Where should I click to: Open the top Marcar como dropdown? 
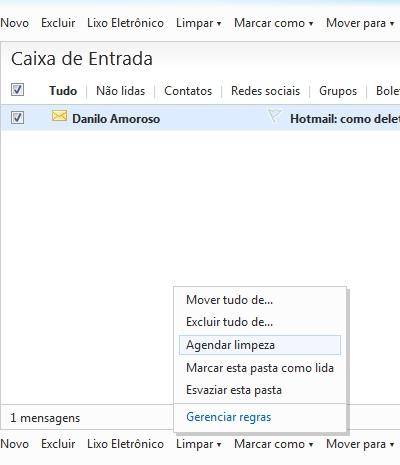tap(274, 23)
